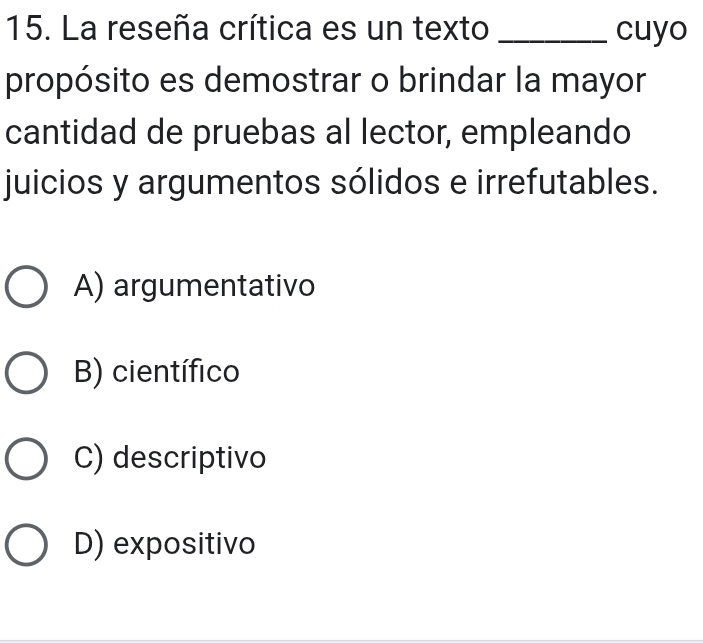This screenshot has width=703, height=643.
Task: Select the radio button for option C
Action: [x=26, y=459]
